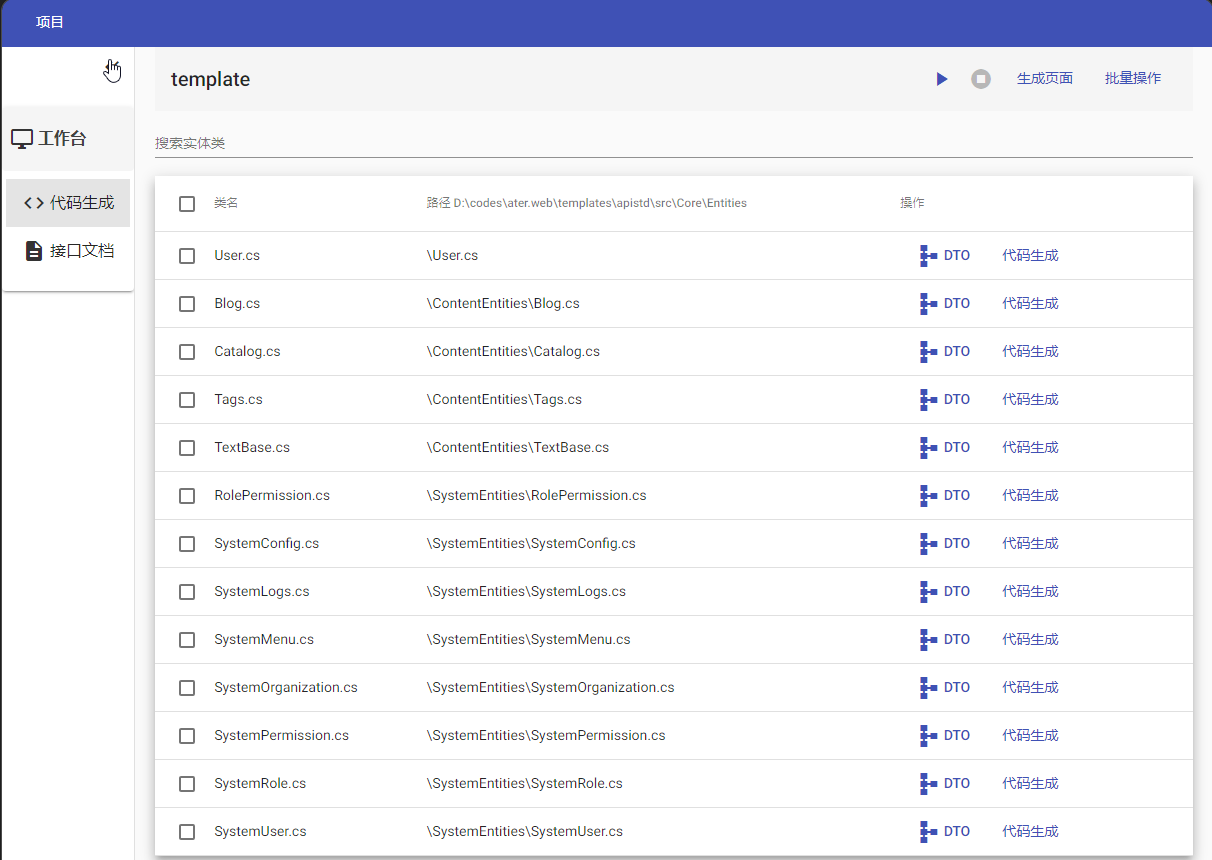This screenshot has width=1212, height=860.
Task: Check the SystemOrganization.cs row checkbox
Action: 187,688
